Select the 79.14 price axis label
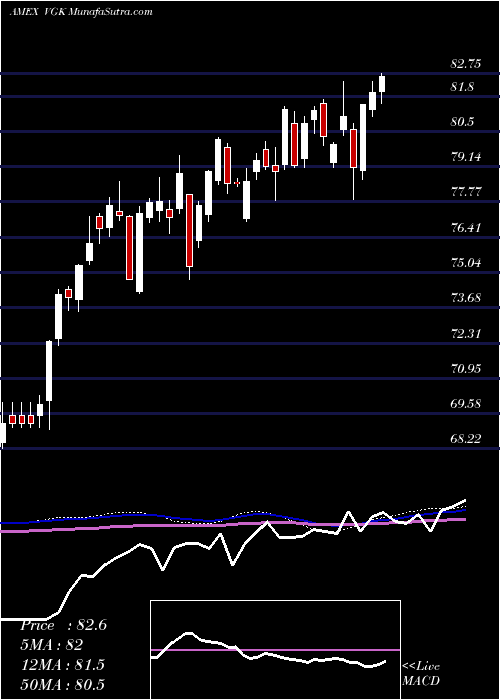Screen dimensions: 500x700 click(466, 157)
